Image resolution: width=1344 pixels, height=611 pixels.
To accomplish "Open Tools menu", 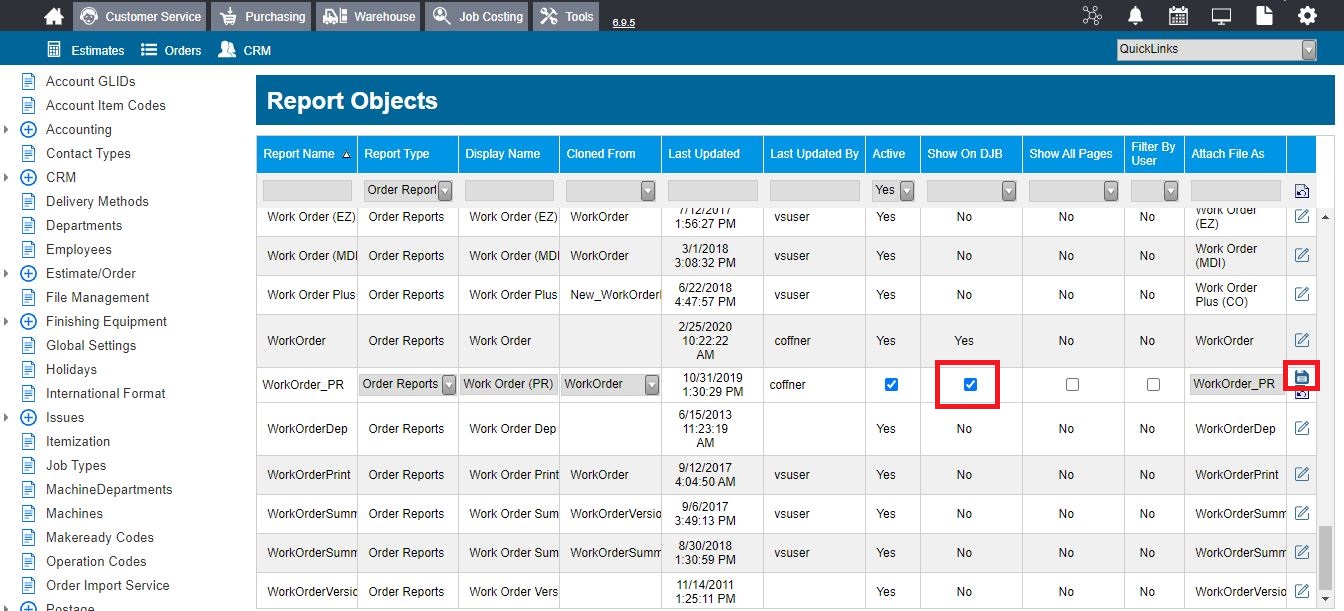I will pyautogui.click(x=567, y=16).
